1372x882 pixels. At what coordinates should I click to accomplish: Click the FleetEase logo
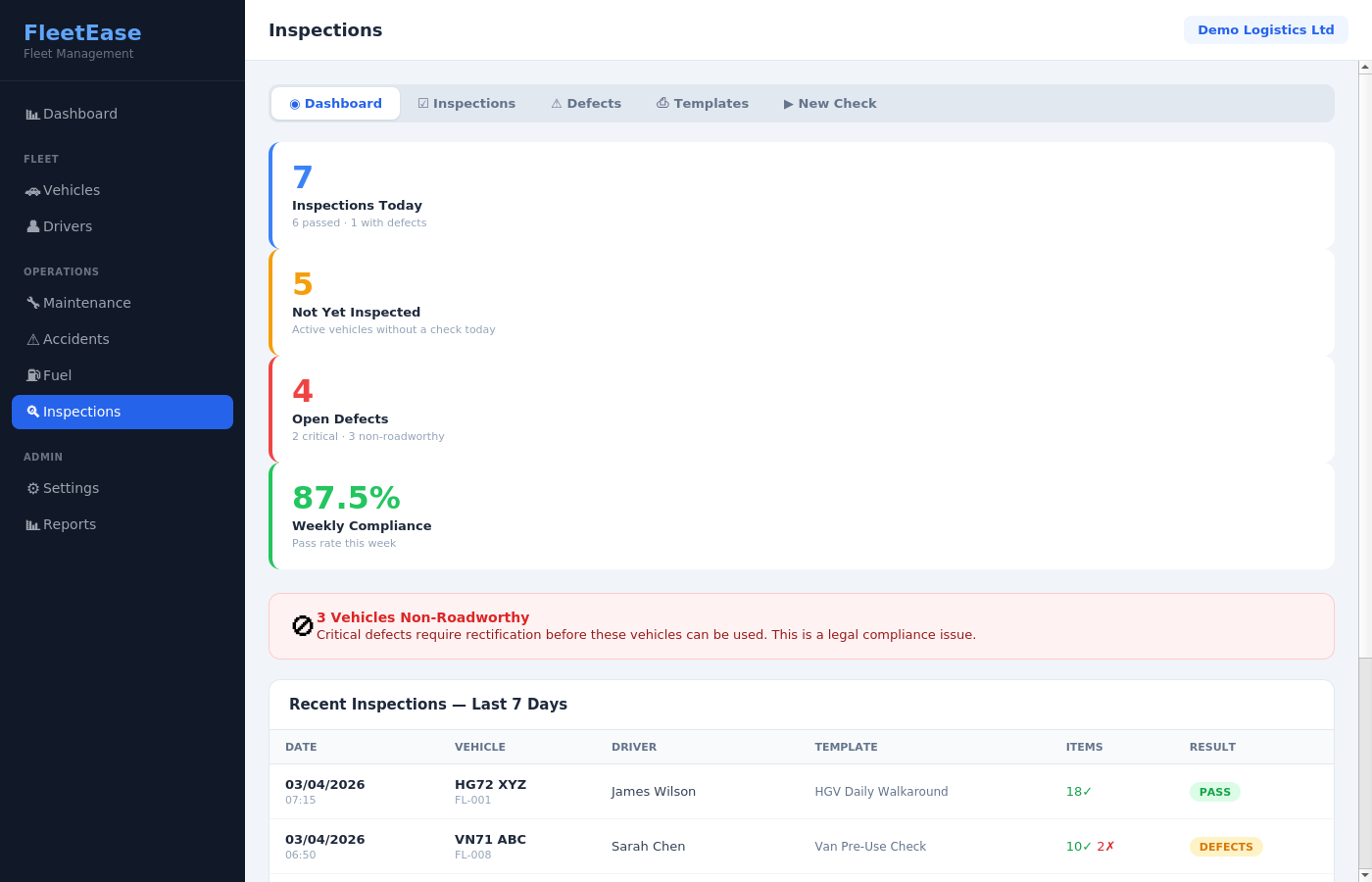click(82, 32)
